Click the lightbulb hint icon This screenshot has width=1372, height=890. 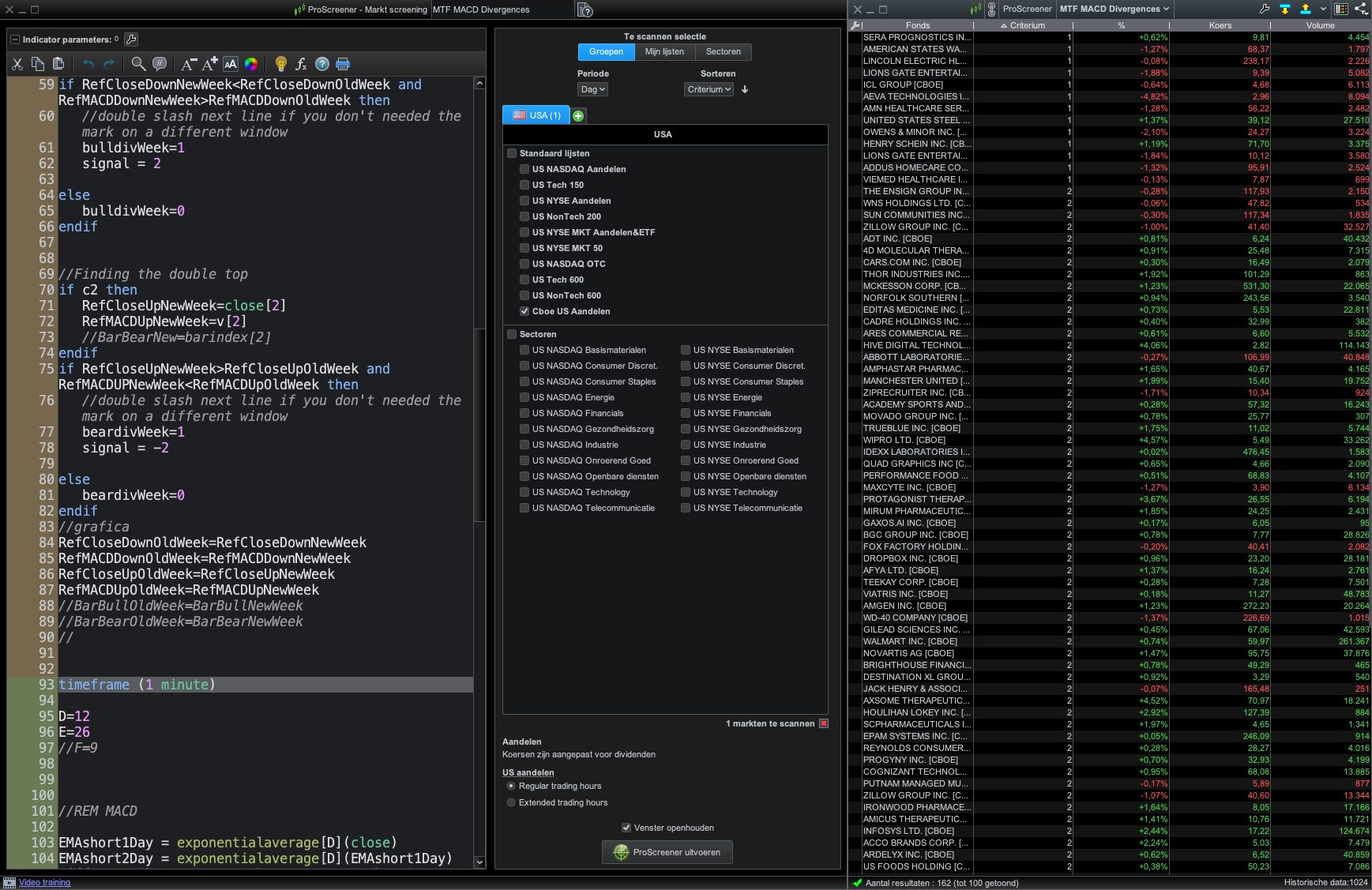(280, 64)
